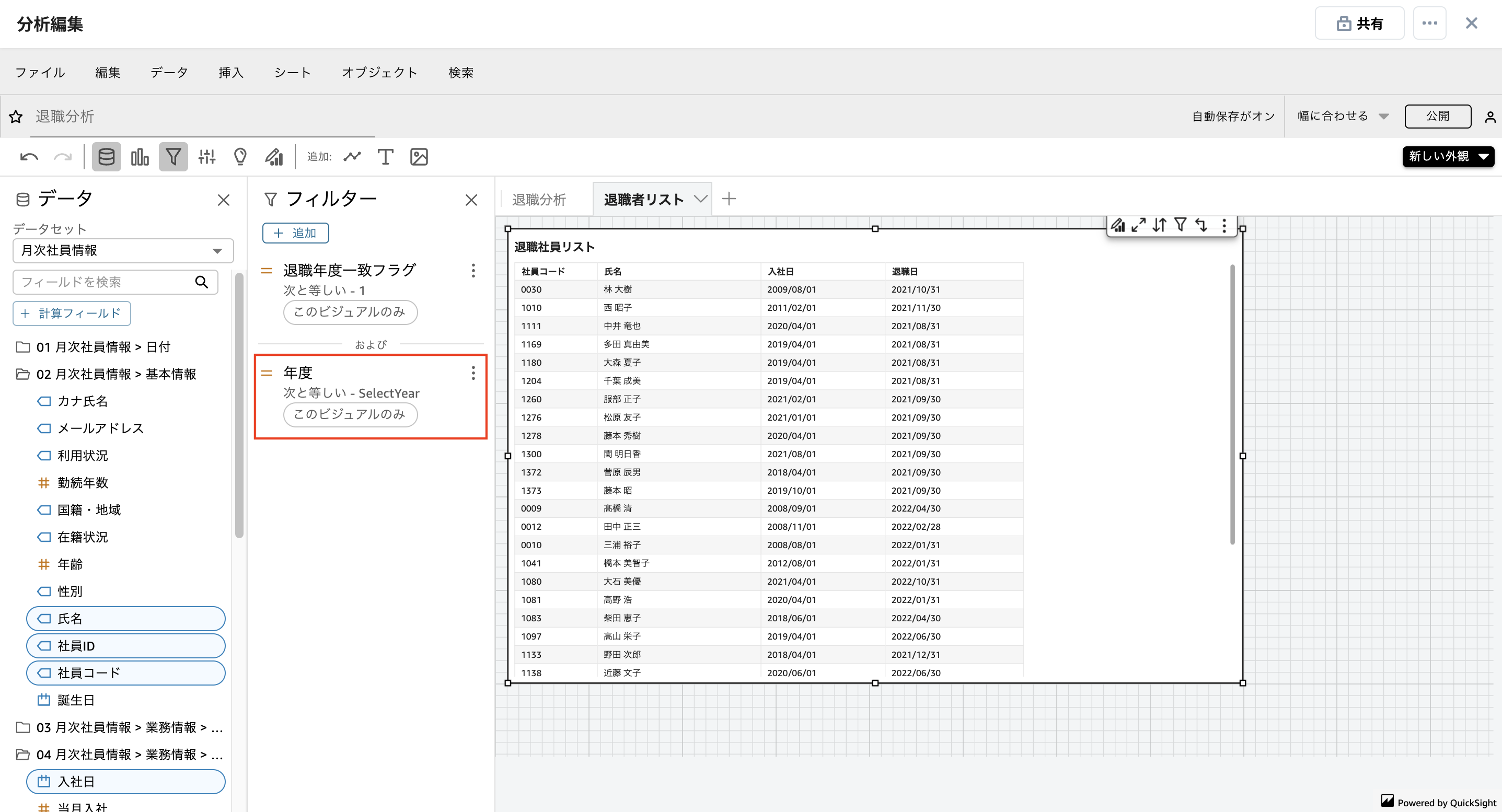This screenshot has width=1502, height=812.
Task: Toggle the Filter panel toolbar icon
Action: point(173,157)
